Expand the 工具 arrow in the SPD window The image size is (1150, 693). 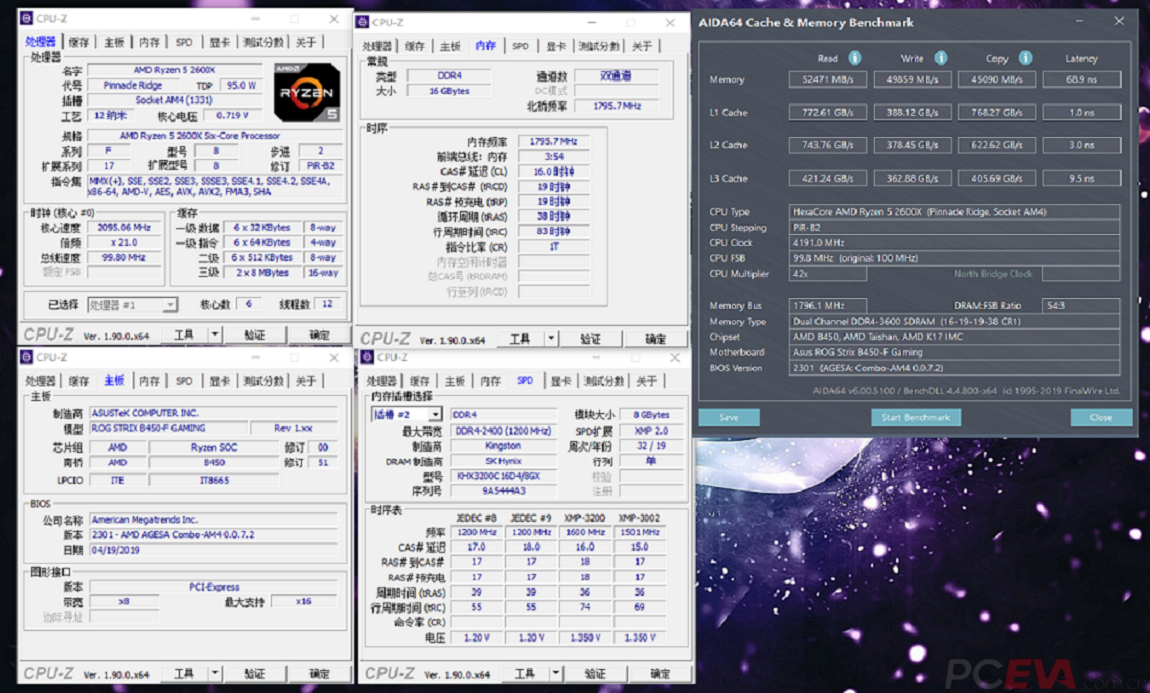point(555,673)
